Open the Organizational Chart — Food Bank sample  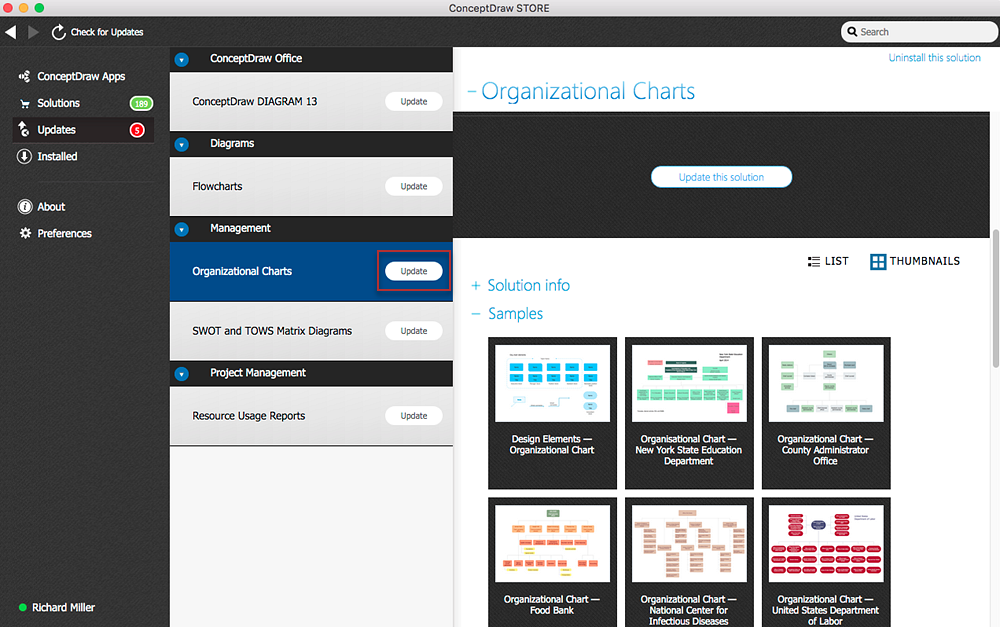552,562
